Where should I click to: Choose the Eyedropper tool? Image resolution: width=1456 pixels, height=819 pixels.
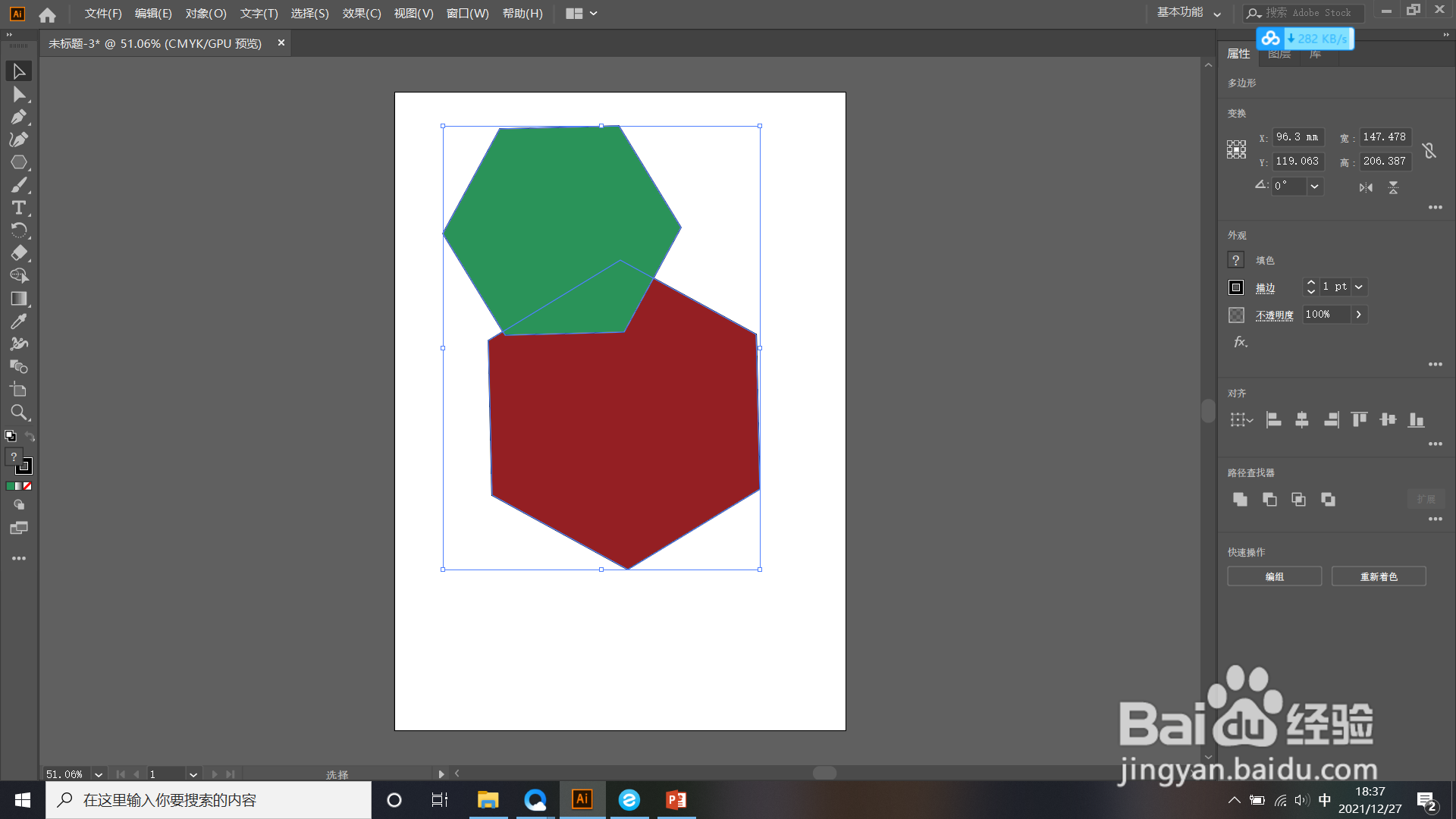(x=19, y=322)
